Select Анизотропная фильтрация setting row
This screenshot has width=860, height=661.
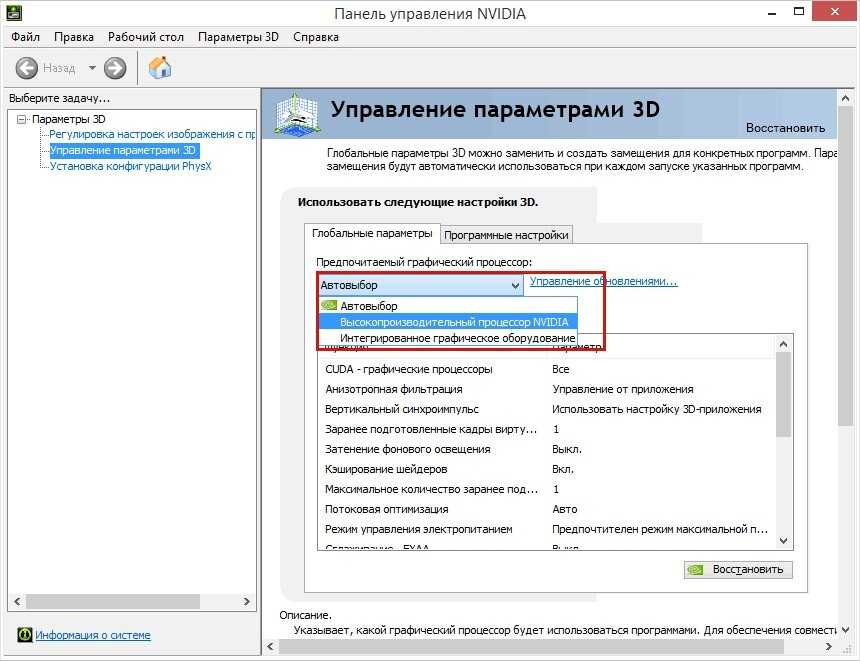coord(547,389)
